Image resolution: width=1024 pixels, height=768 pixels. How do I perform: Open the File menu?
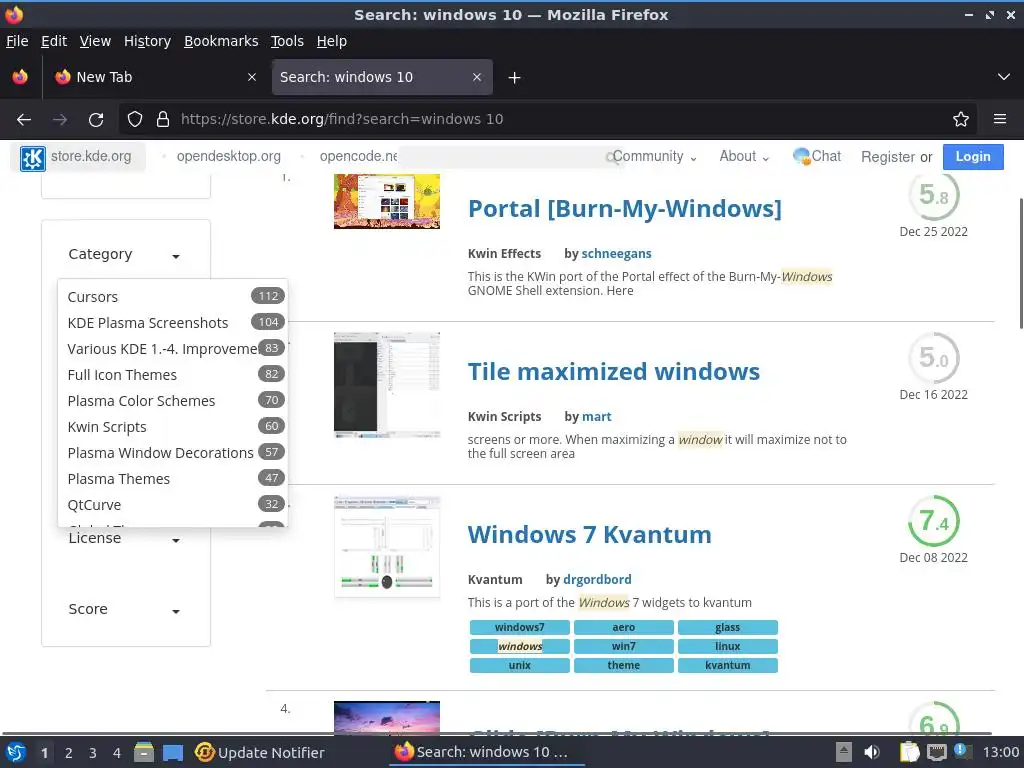[x=17, y=41]
